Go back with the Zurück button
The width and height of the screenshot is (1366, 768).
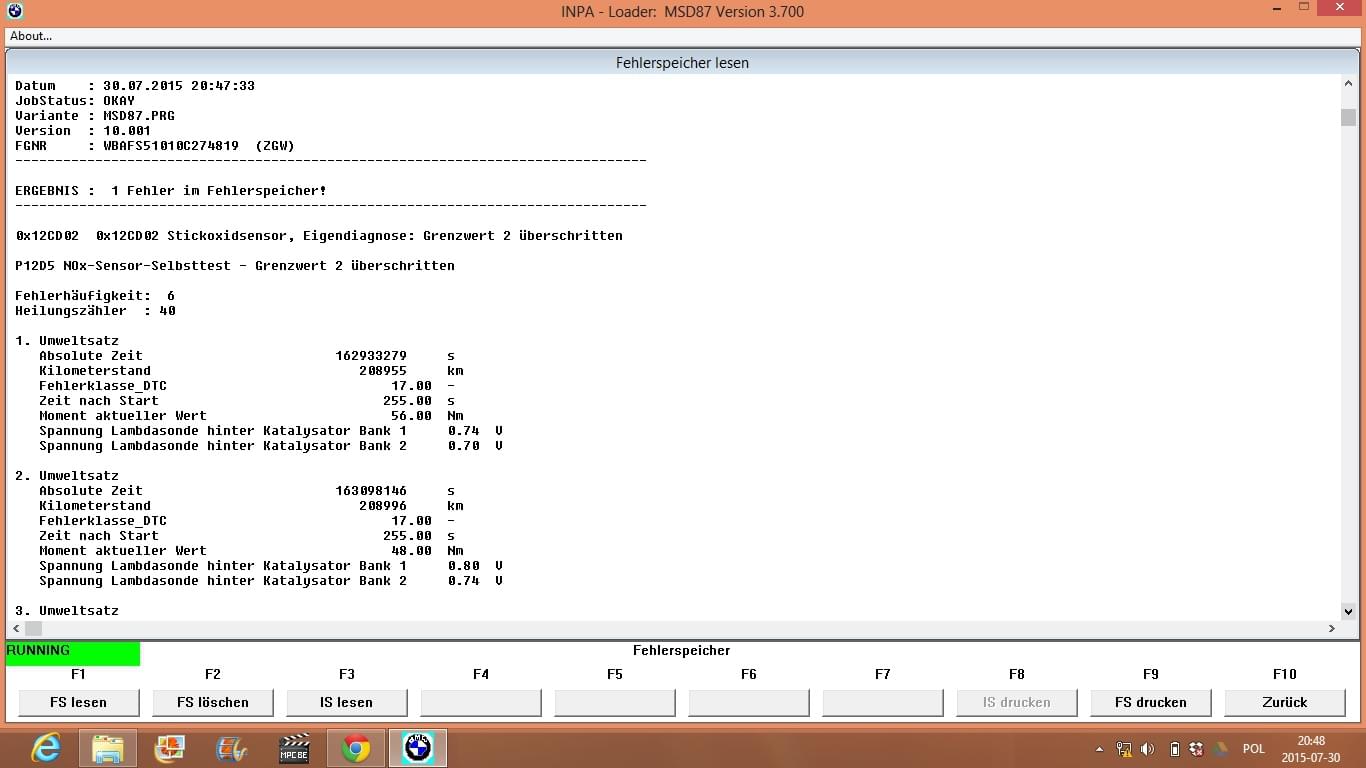click(1284, 702)
